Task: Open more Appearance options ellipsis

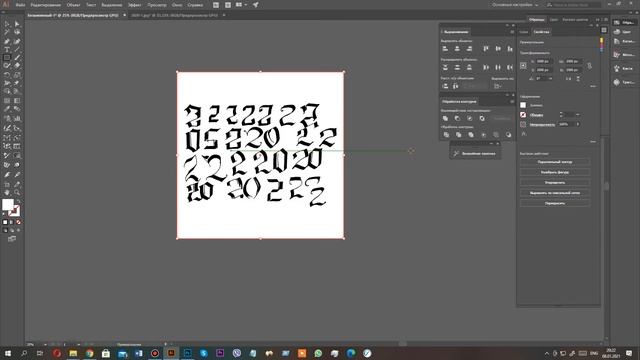Action: click(593, 141)
